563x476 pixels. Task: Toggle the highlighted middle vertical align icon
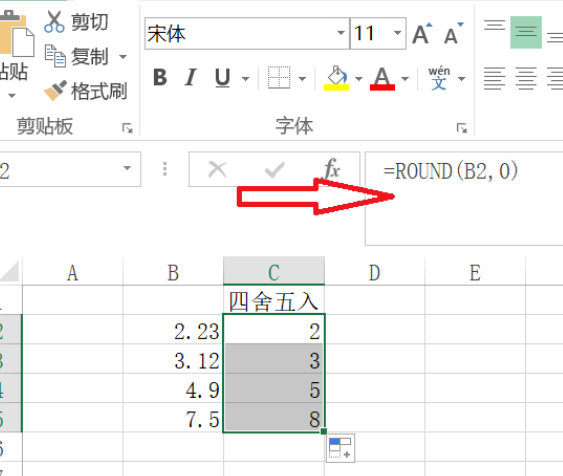pos(526,32)
